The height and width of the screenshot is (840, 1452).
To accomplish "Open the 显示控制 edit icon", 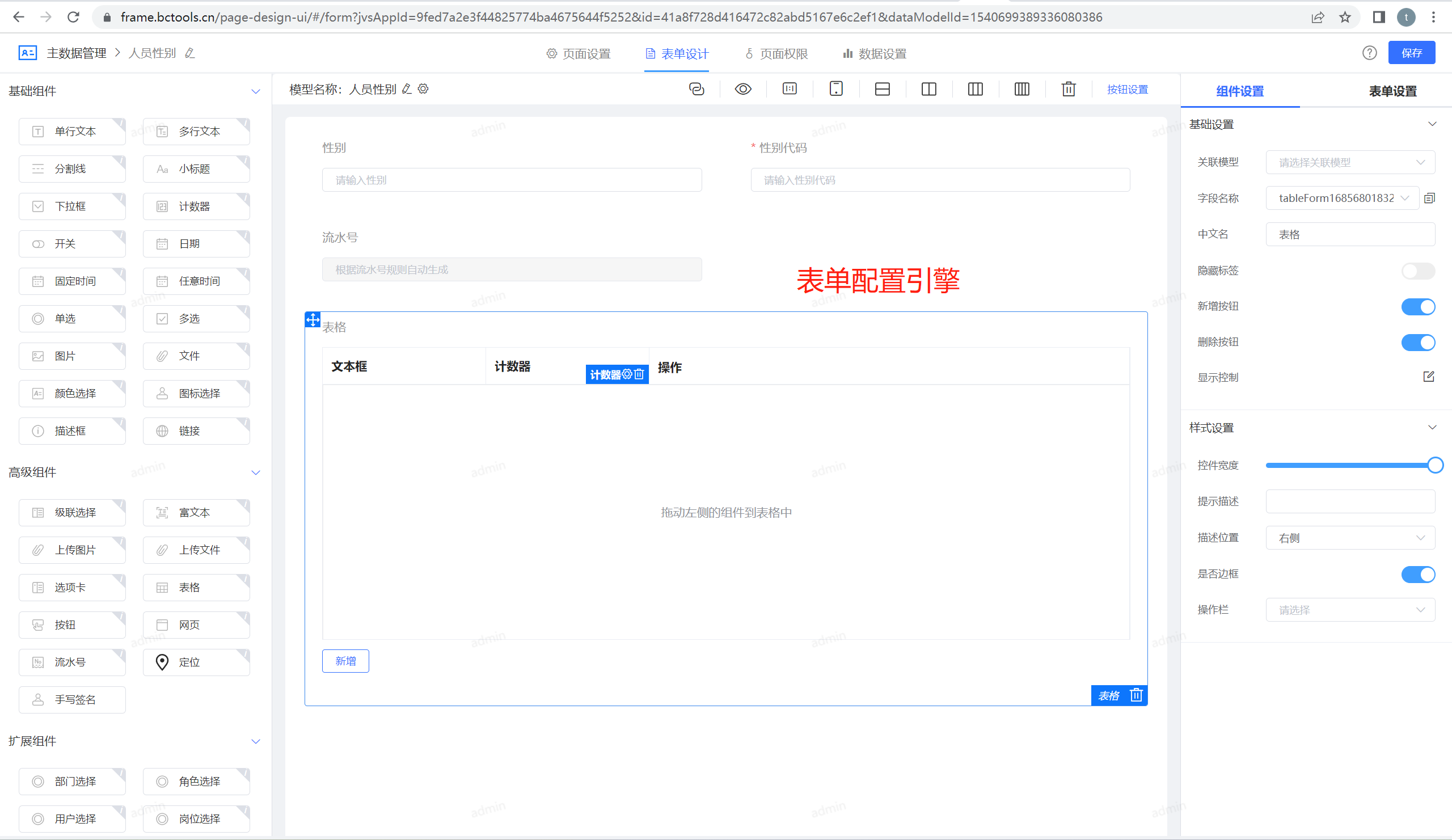I will pyautogui.click(x=1429, y=377).
